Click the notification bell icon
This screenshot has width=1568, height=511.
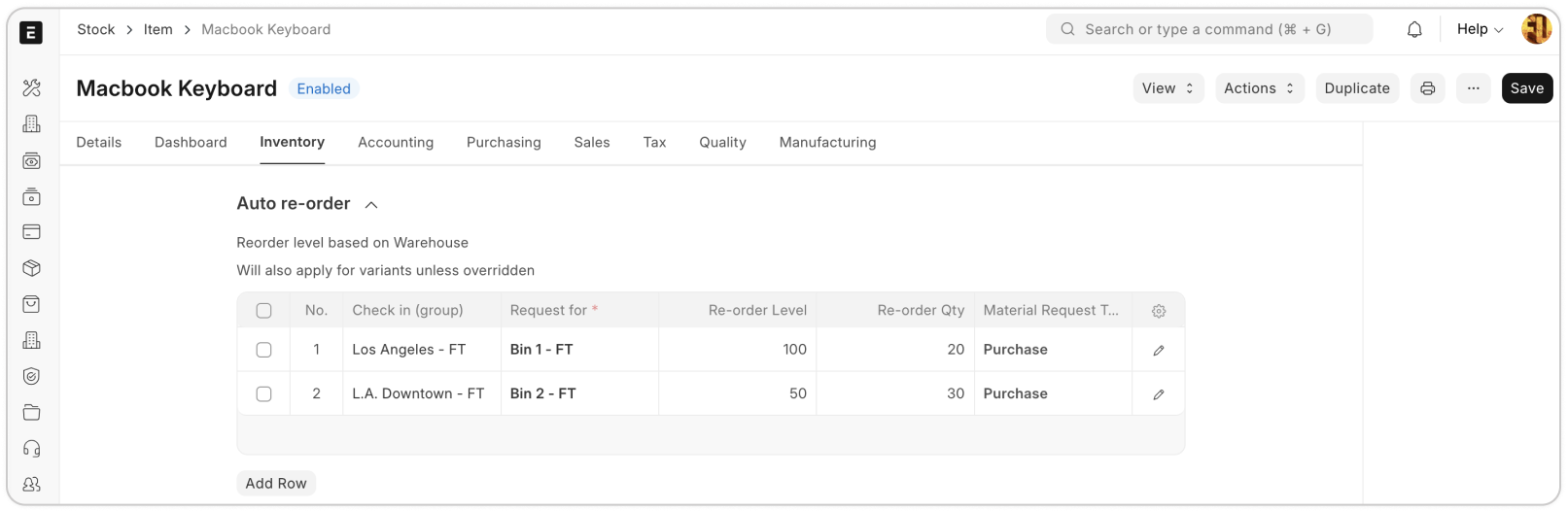pos(1414,30)
